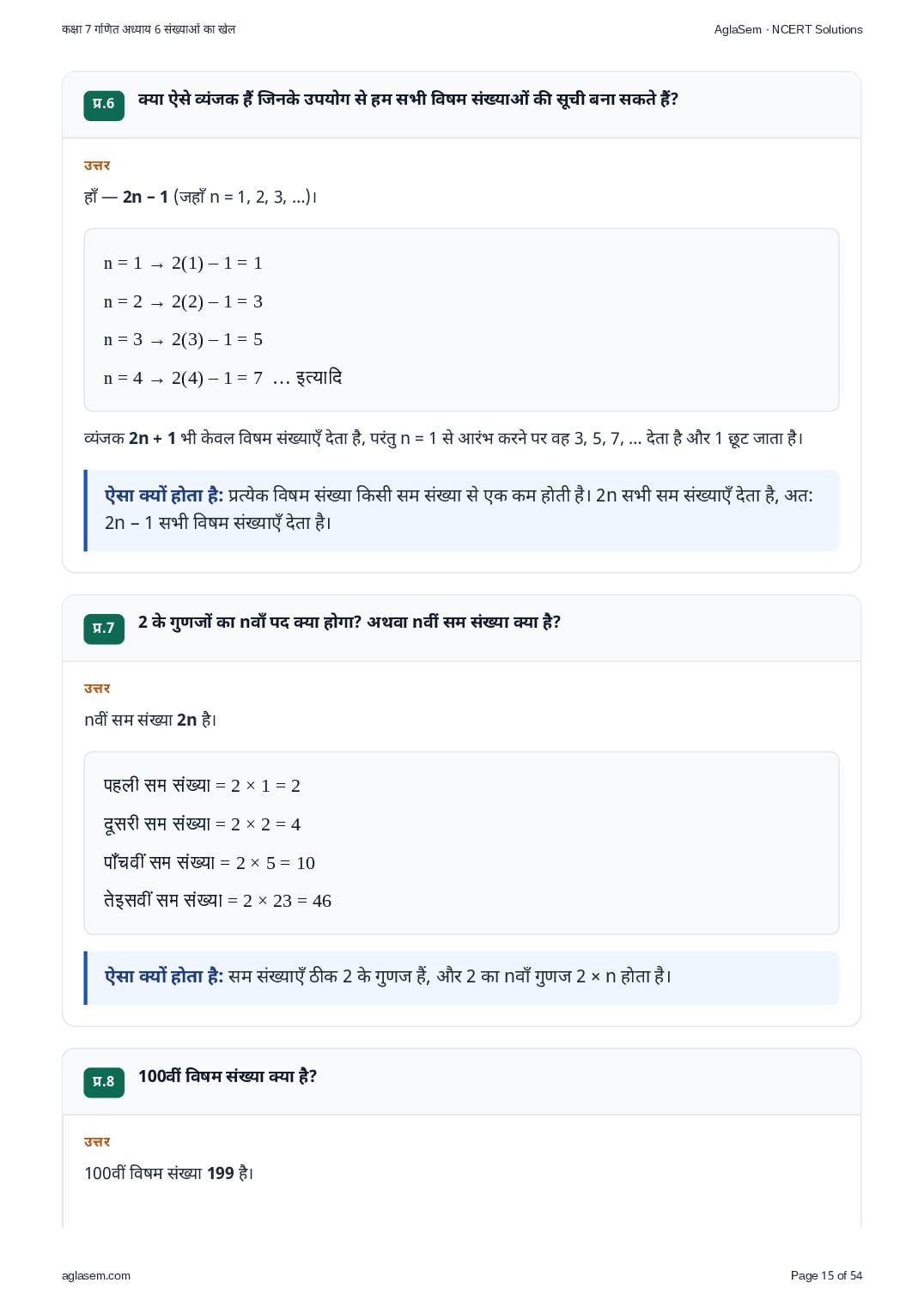
Task: Click the aglasem.com footer link
Action: tap(96, 1275)
